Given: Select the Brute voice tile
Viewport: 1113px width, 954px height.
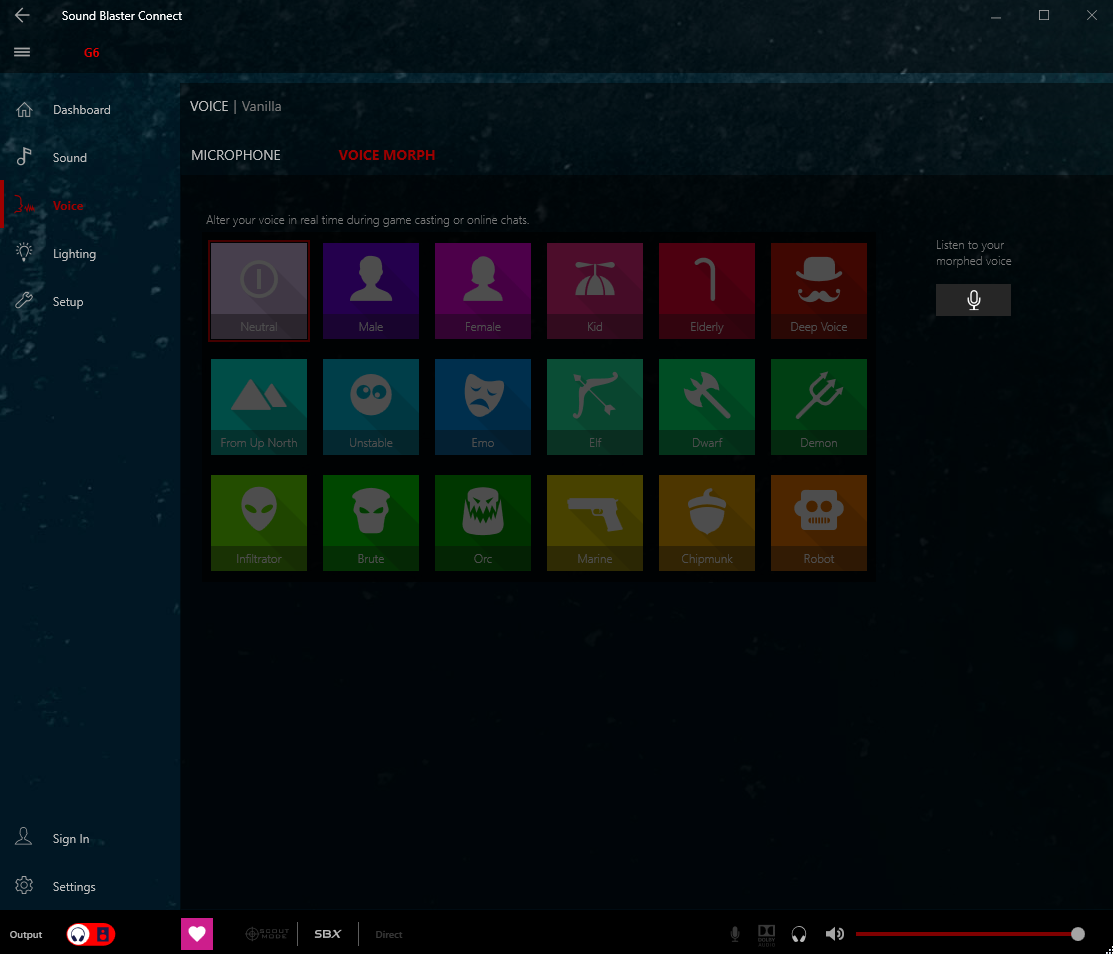Looking at the screenshot, I should pyautogui.click(x=371, y=523).
